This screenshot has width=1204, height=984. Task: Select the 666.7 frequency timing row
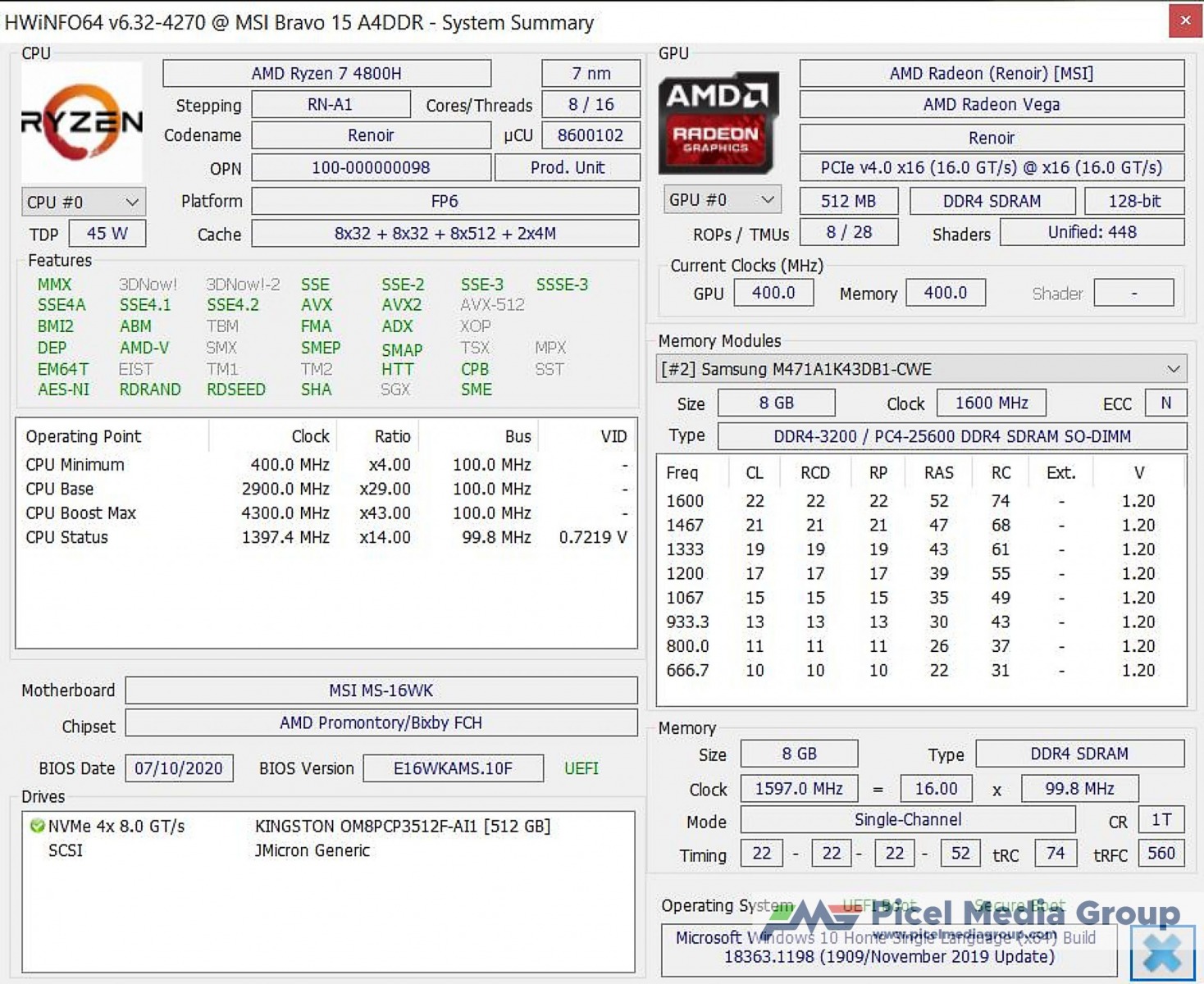point(921,670)
